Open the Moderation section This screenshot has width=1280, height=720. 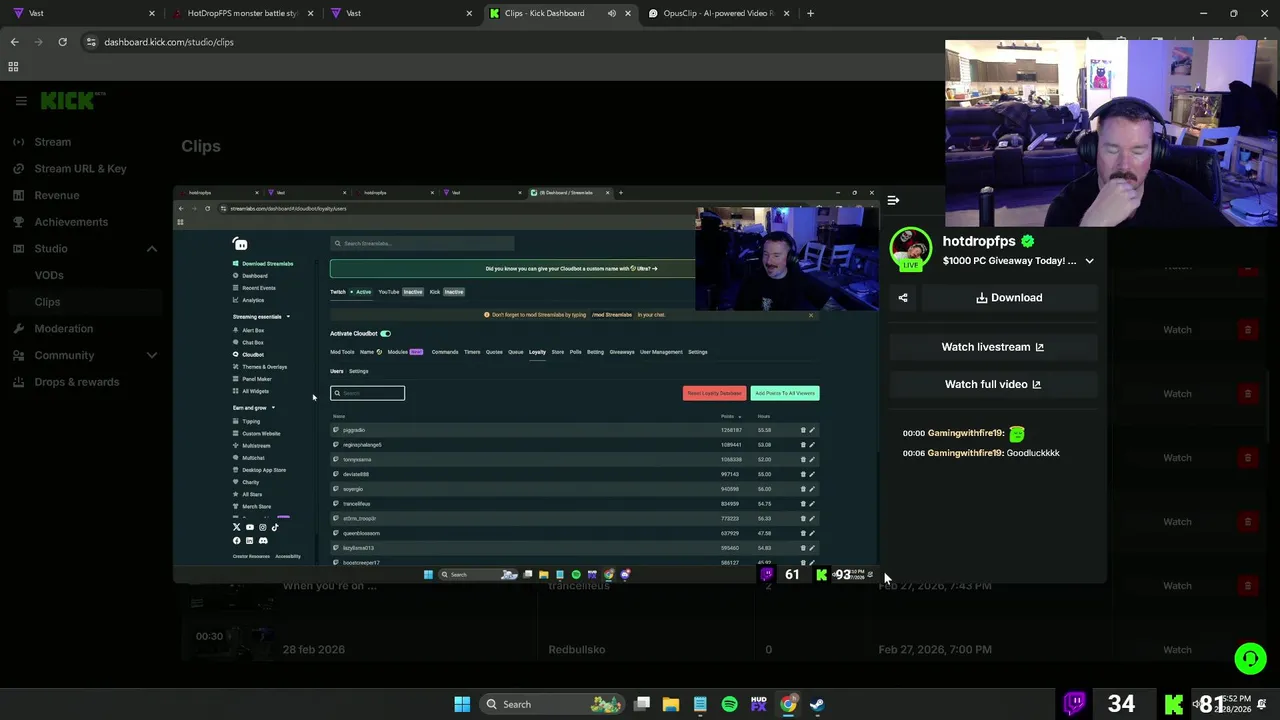pyautogui.click(x=63, y=328)
